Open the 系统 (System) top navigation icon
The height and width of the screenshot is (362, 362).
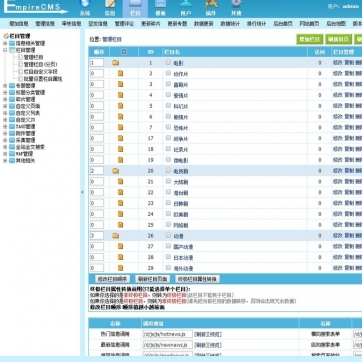coord(85,8)
